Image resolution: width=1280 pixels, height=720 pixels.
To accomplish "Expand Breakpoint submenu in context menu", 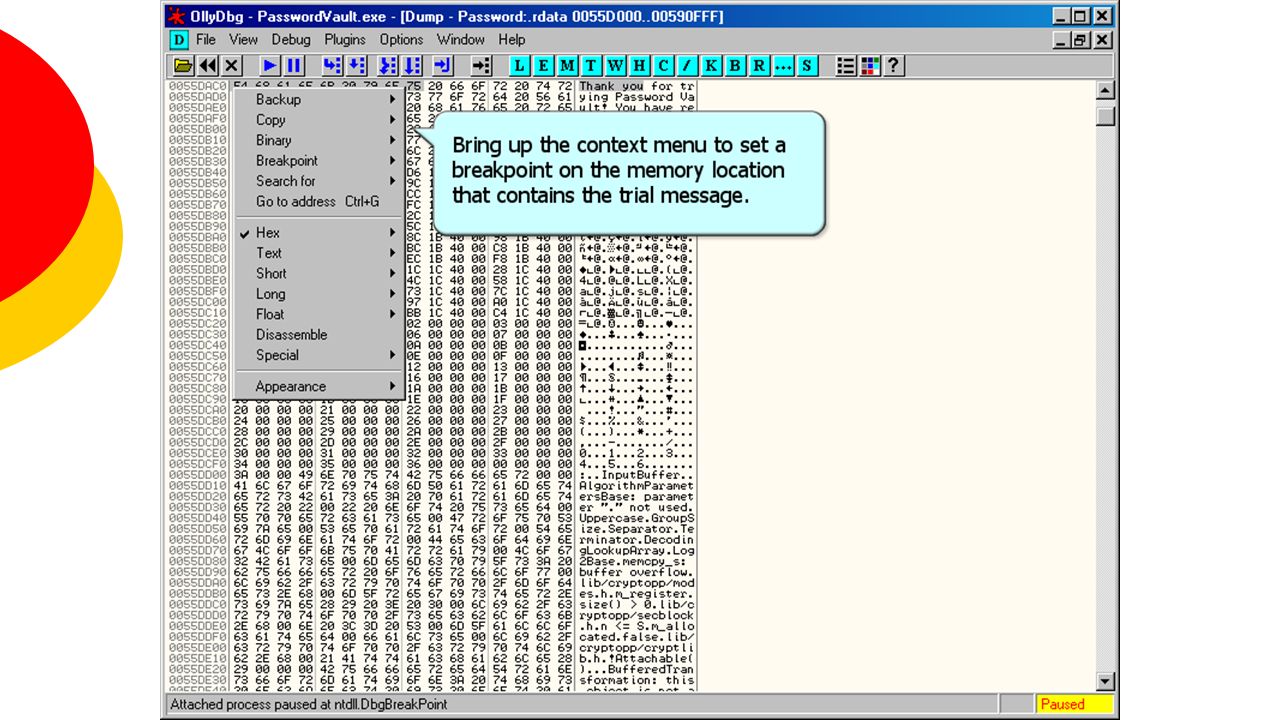I will [x=318, y=161].
